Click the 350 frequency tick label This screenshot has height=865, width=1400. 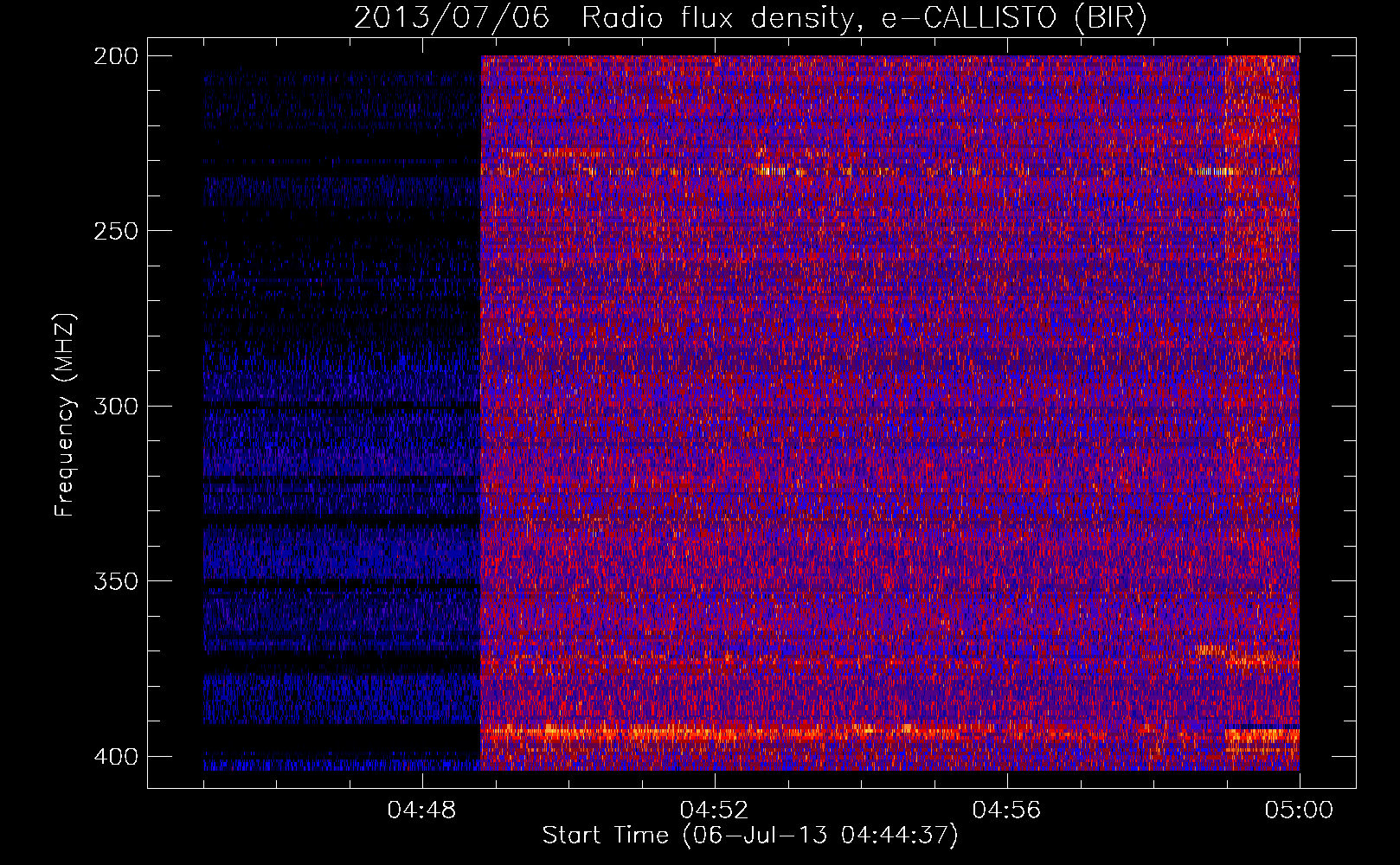pyautogui.click(x=116, y=581)
